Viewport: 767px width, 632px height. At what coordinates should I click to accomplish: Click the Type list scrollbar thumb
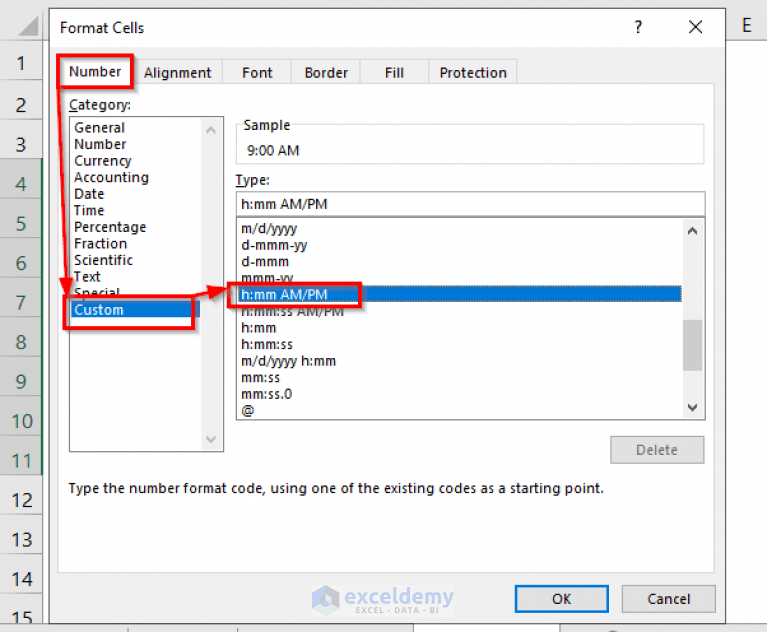point(692,345)
